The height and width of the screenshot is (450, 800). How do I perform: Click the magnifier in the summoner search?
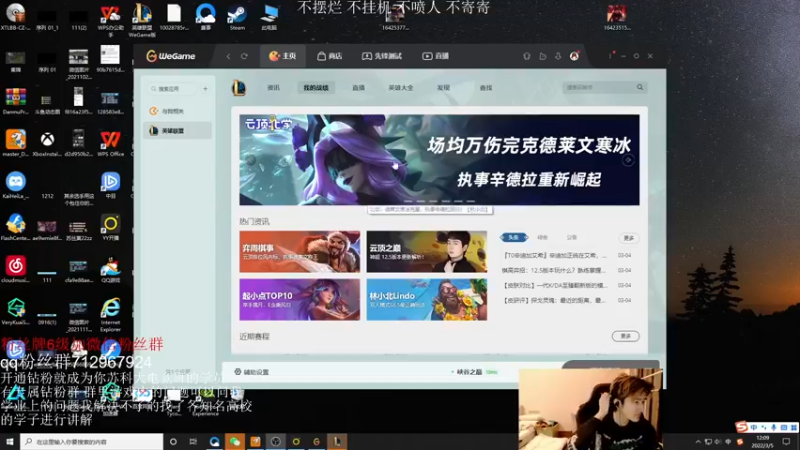point(640,87)
